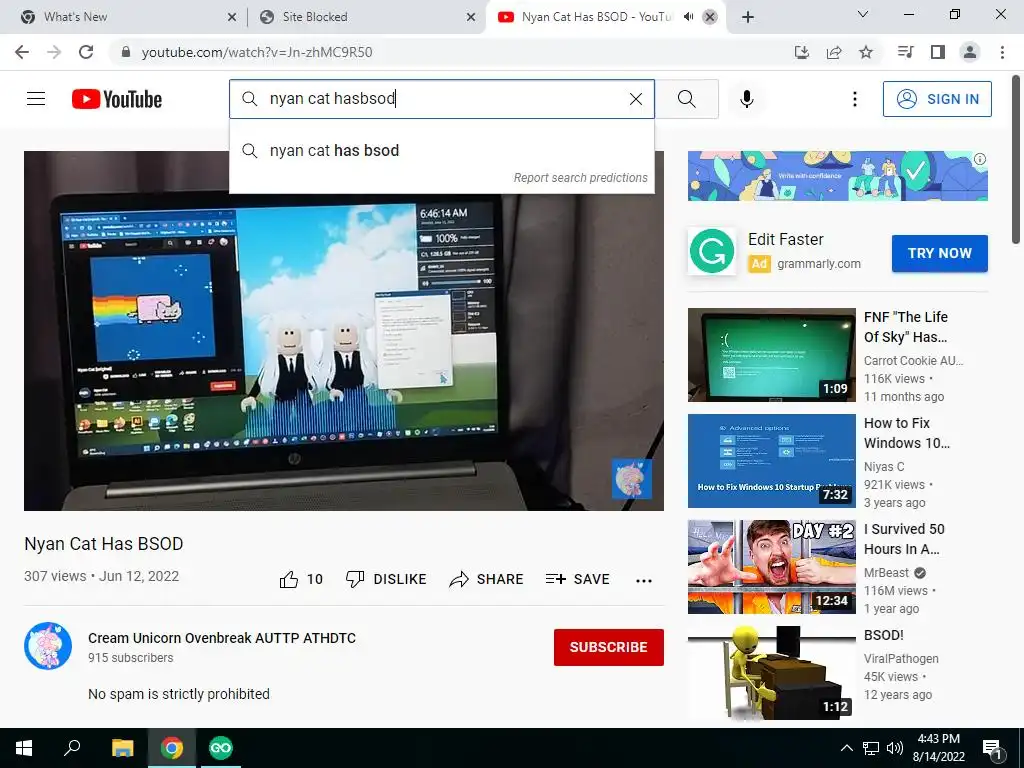Open volume control in system tray
The height and width of the screenshot is (768, 1024).
[x=895, y=748]
